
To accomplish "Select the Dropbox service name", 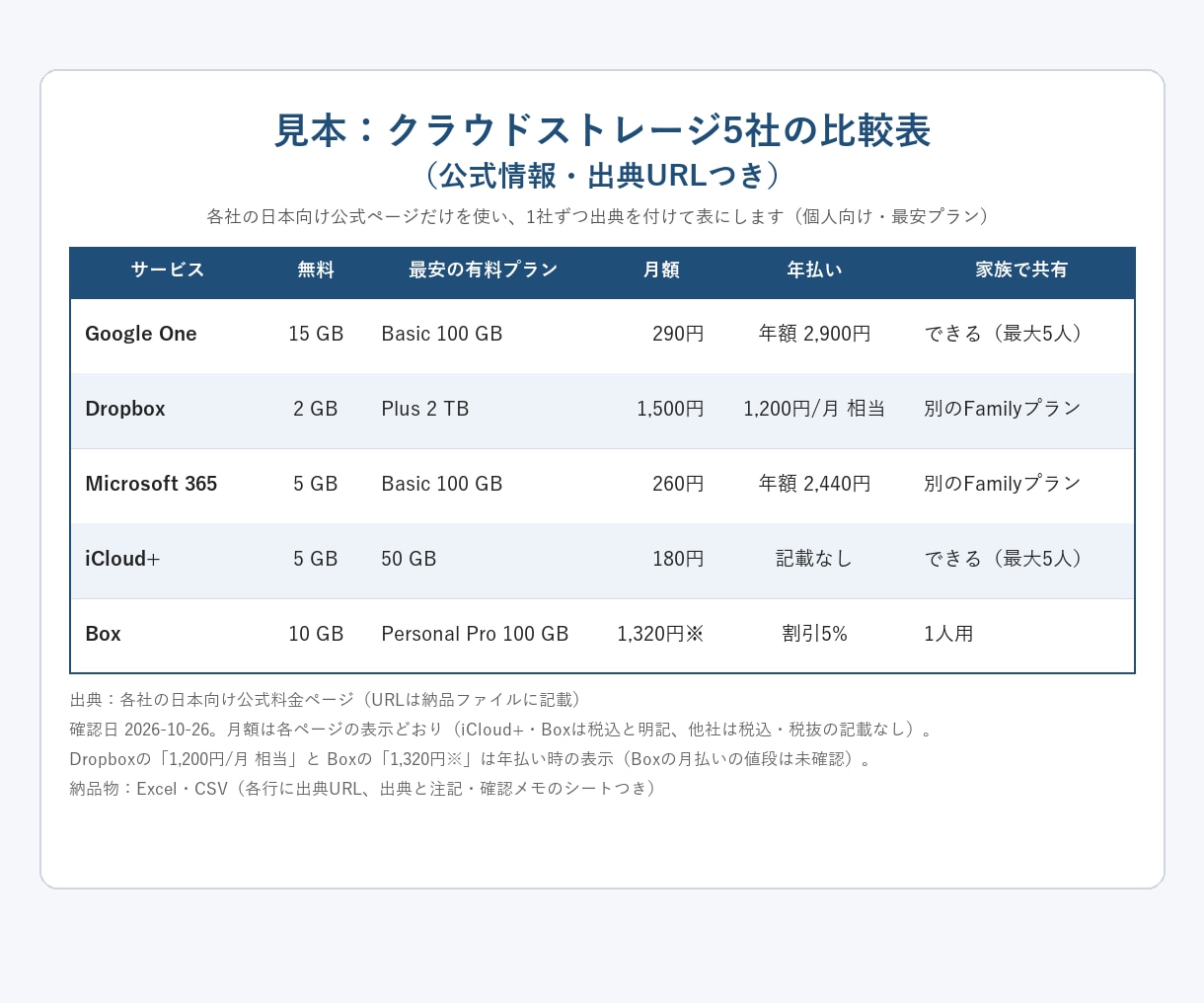I will click(x=125, y=409).
